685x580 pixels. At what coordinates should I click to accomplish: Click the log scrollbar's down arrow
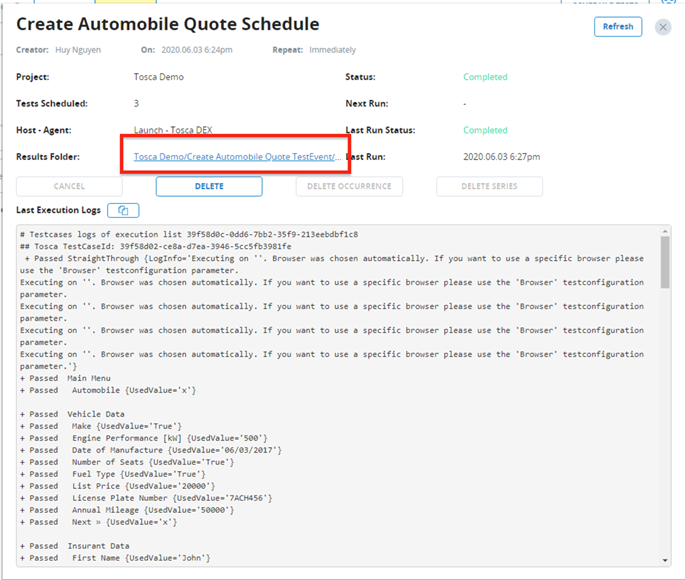[x=664, y=561]
